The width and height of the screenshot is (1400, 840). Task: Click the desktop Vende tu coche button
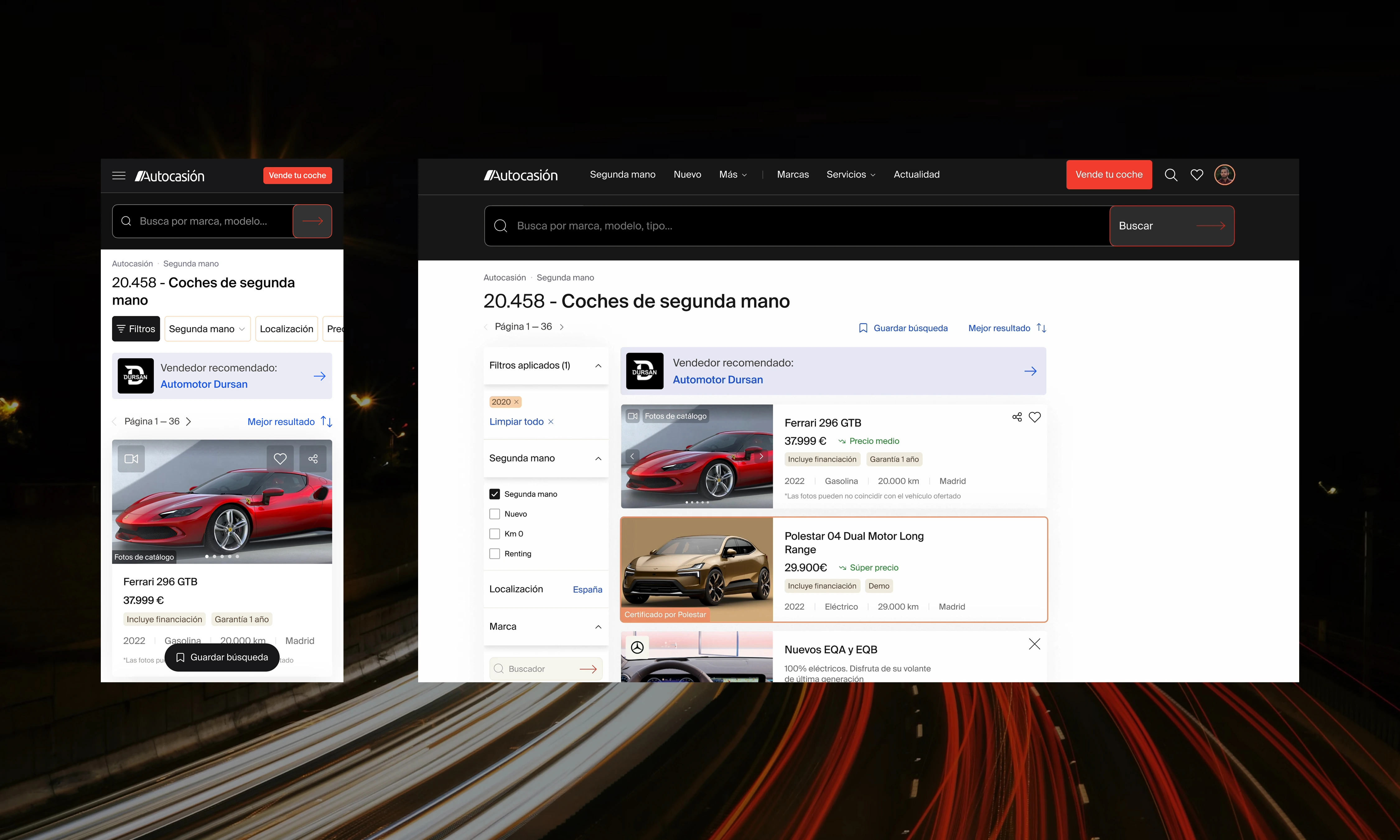(1108, 175)
